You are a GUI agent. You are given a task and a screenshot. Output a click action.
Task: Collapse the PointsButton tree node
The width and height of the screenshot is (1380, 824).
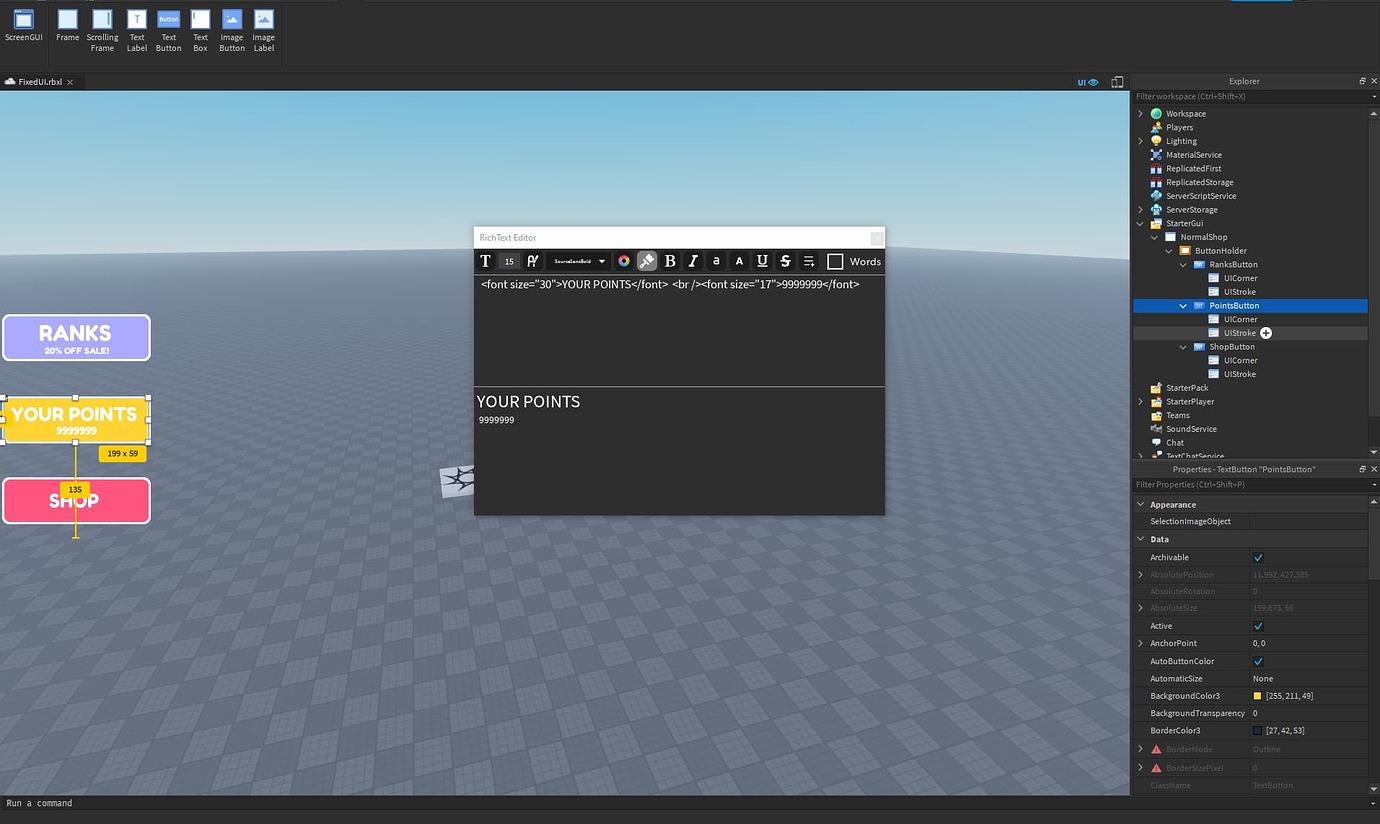point(1183,305)
